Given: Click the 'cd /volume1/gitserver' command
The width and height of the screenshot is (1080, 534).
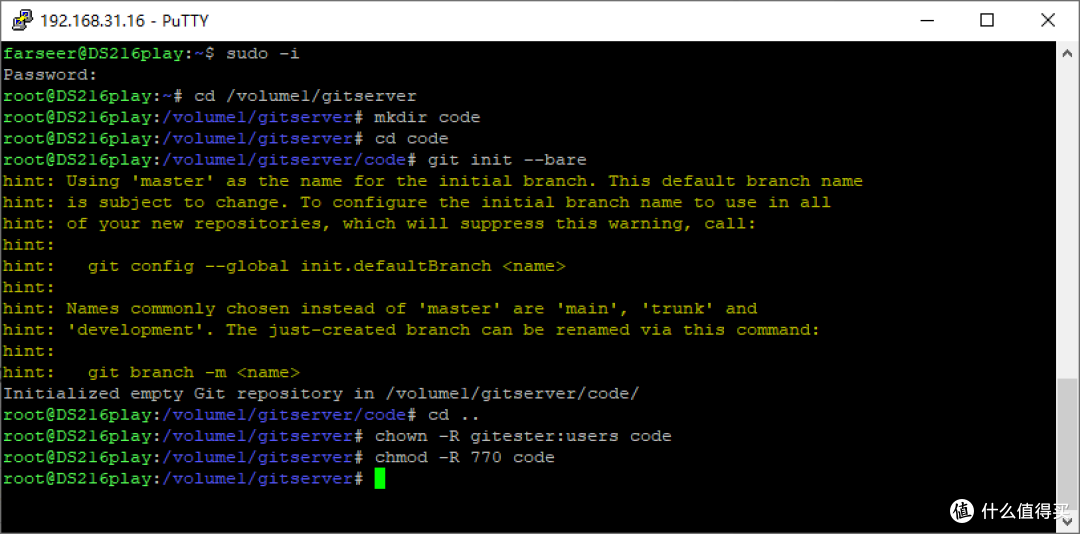Looking at the screenshot, I should 306,96.
